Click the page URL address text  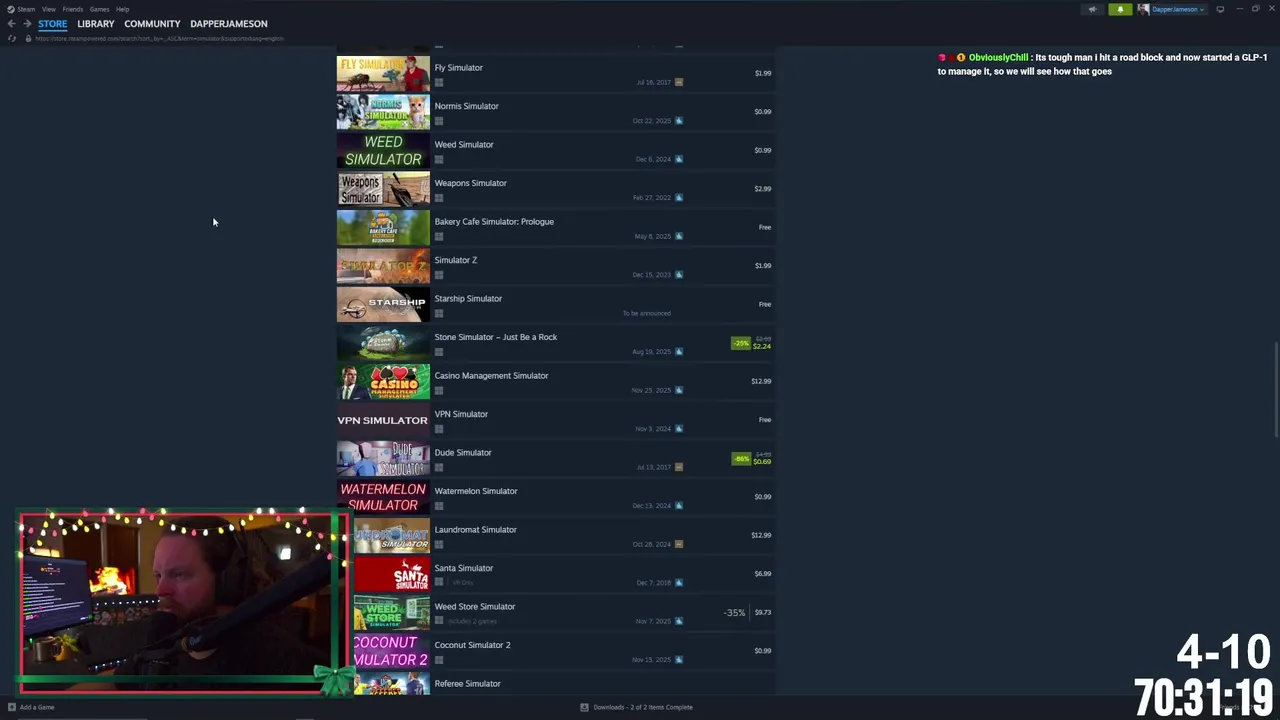pyautogui.click(x=159, y=38)
